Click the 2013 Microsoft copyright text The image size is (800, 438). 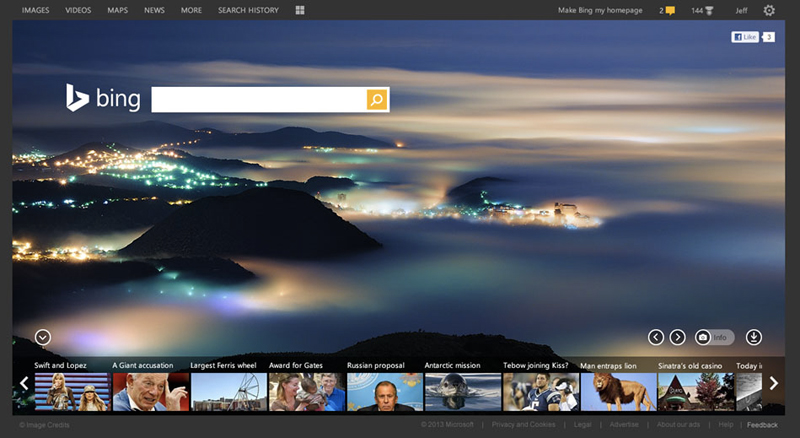pos(447,425)
